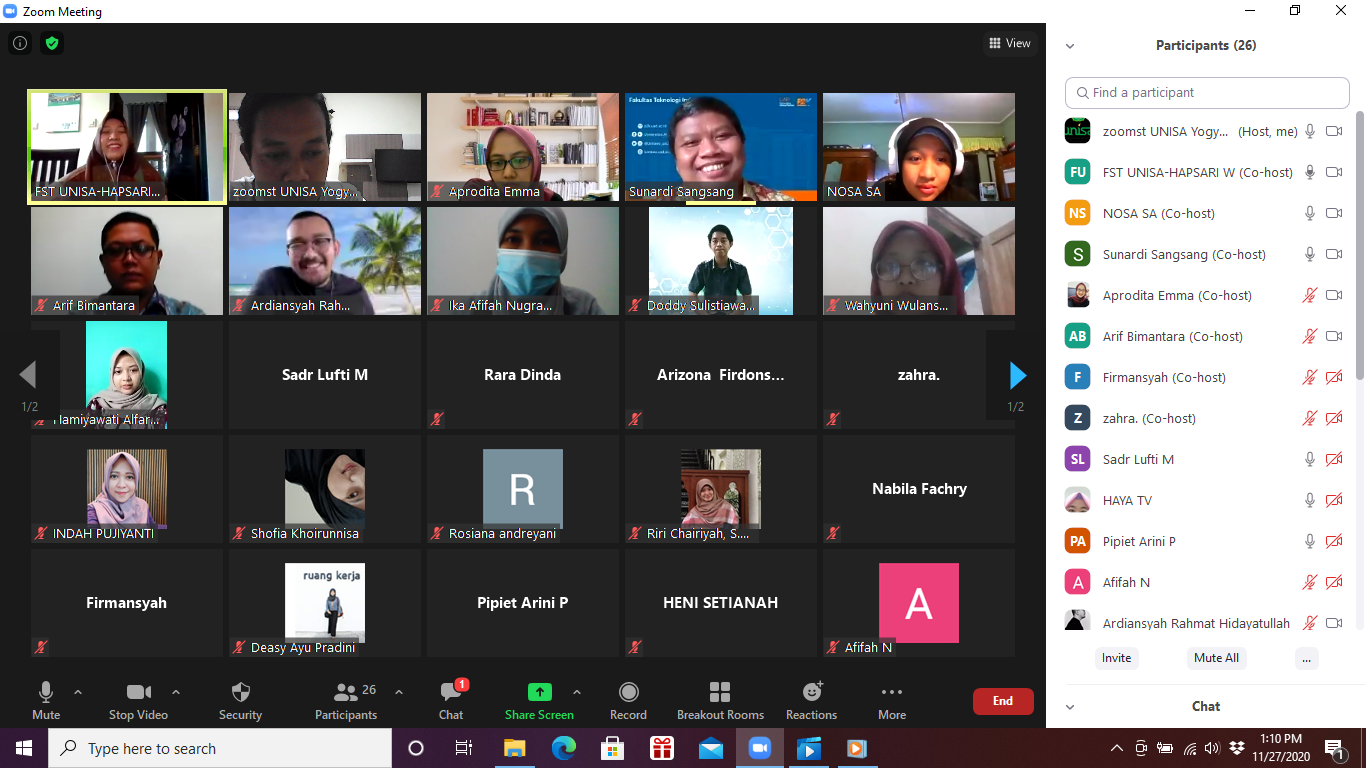Open the Breakout Rooms icon

719,692
